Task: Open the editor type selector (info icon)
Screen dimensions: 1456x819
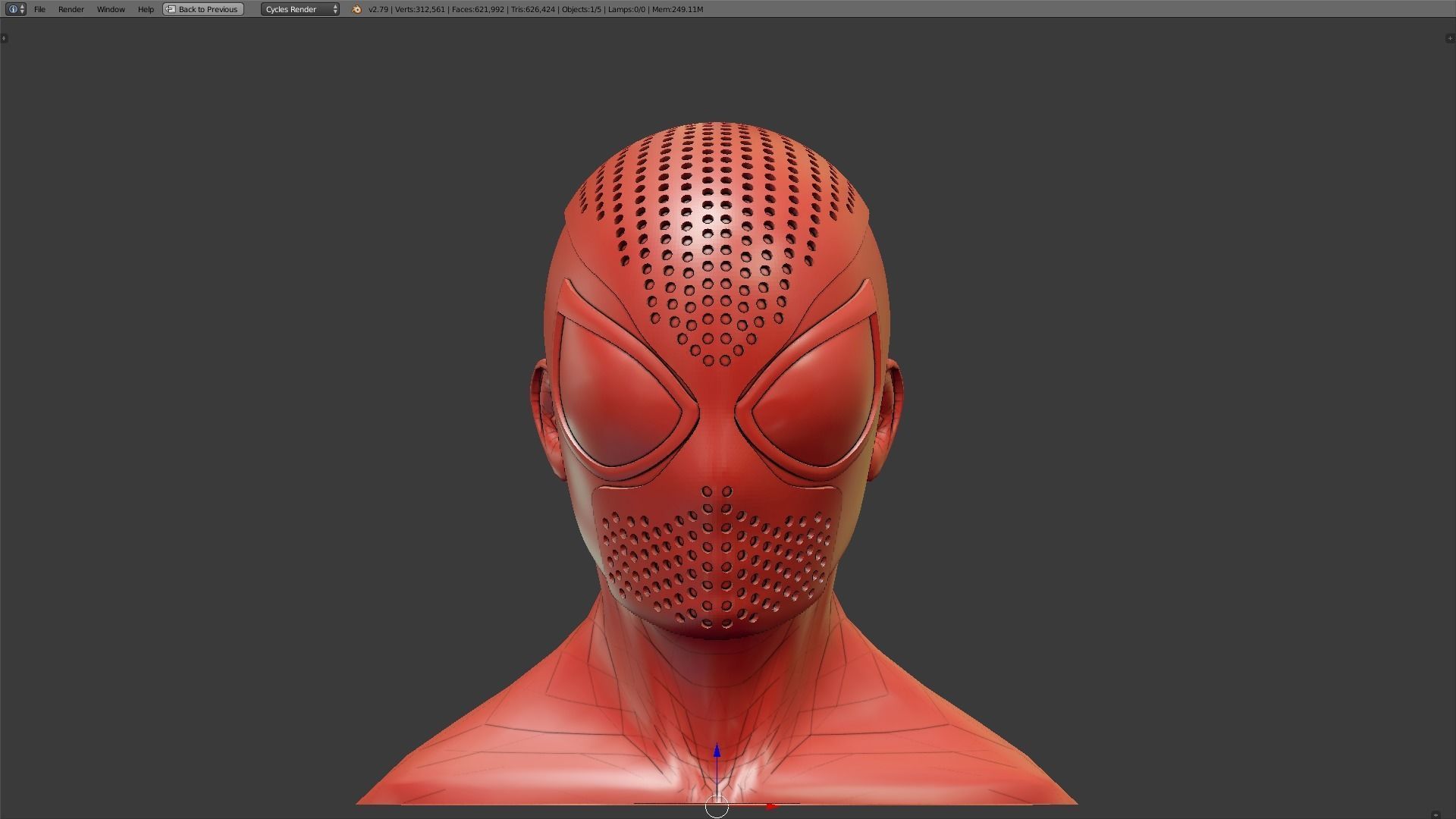Action: (15, 9)
